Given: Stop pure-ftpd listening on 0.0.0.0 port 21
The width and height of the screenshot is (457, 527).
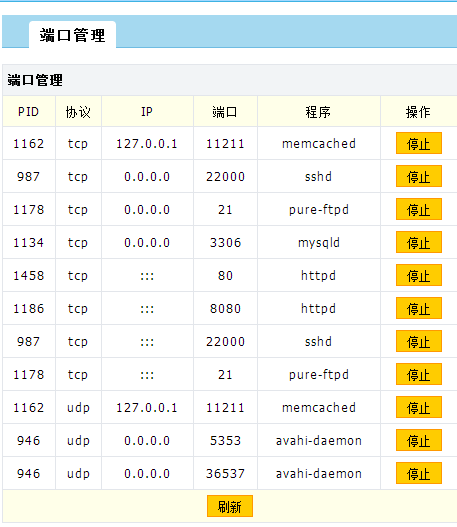Looking at the screenshot, I should point(419,209).
